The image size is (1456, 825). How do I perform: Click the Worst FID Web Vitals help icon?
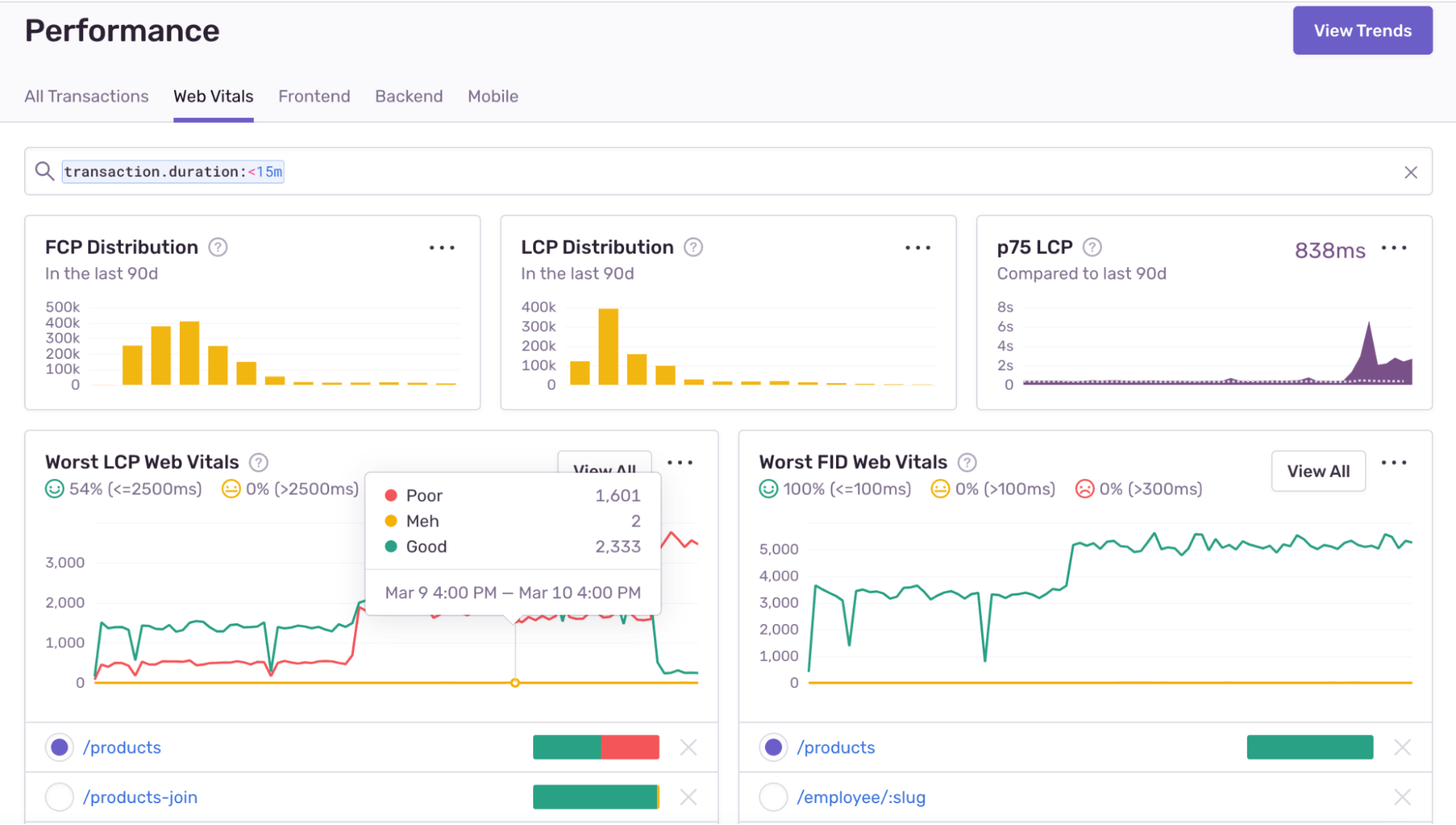[x=967, y=462]
